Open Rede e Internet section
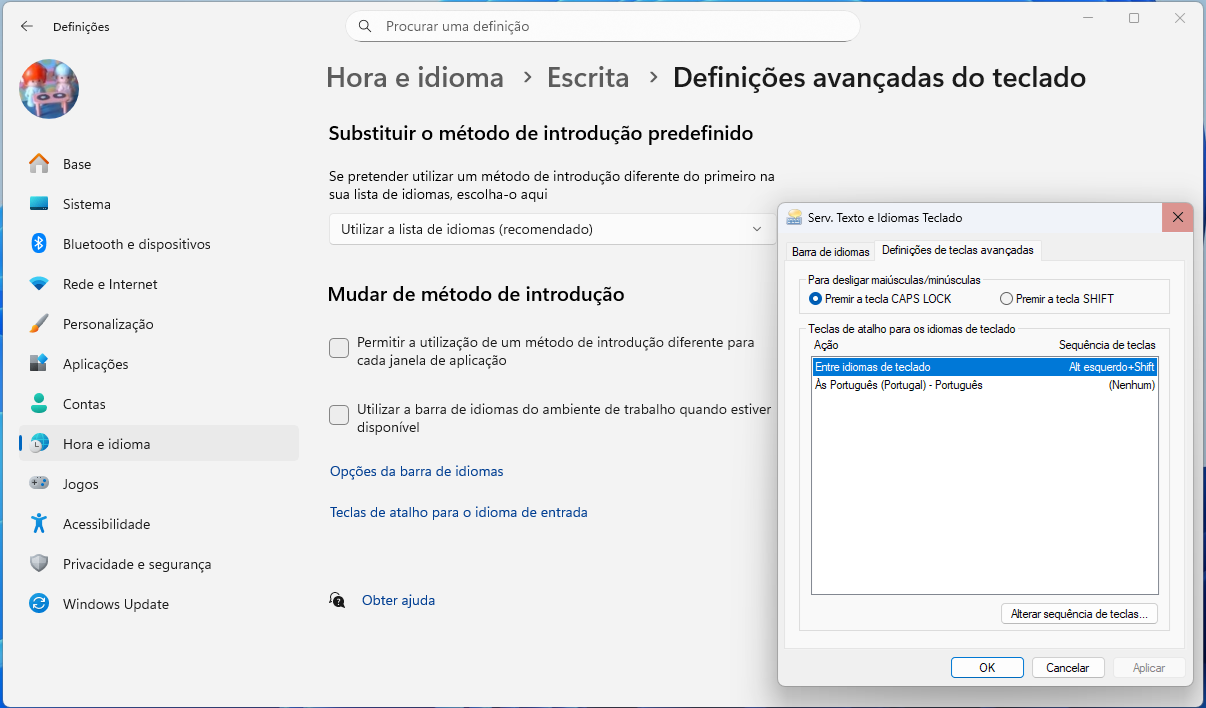The width and height of the screenshot is (1206, 708). [110, 284]
